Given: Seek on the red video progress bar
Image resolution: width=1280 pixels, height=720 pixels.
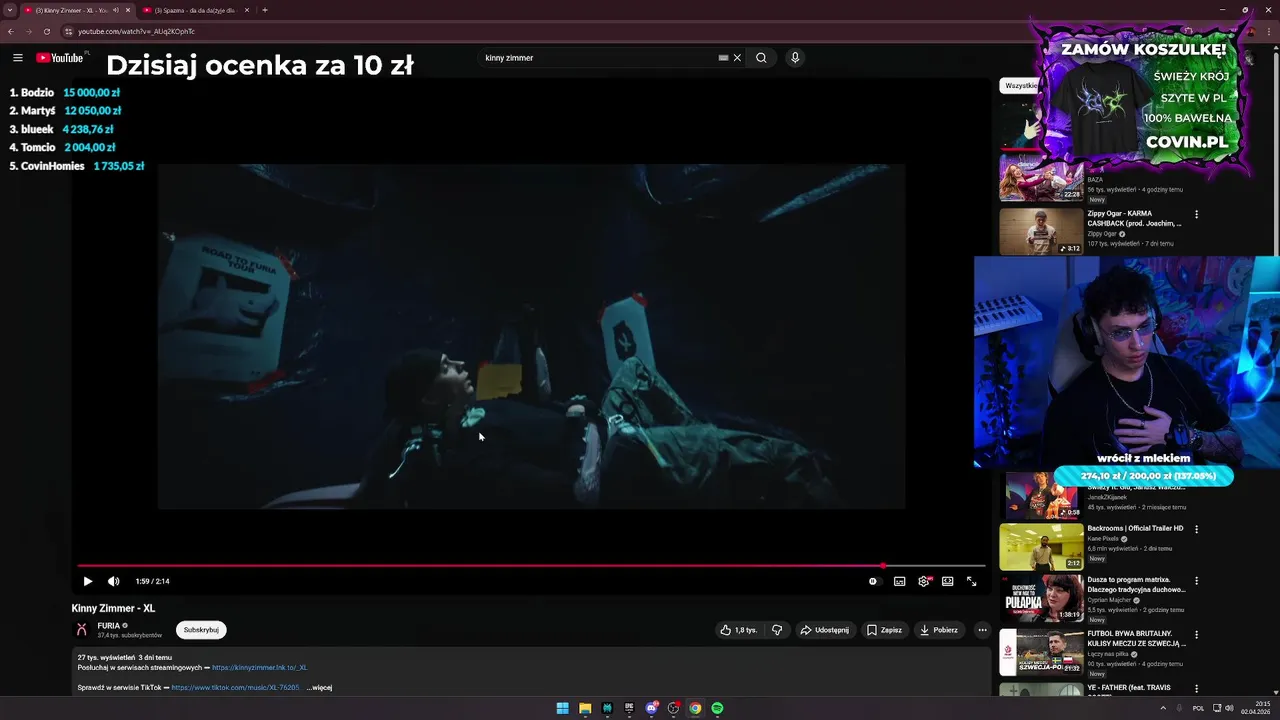Looking at the screenshot, I should [531, 566].
